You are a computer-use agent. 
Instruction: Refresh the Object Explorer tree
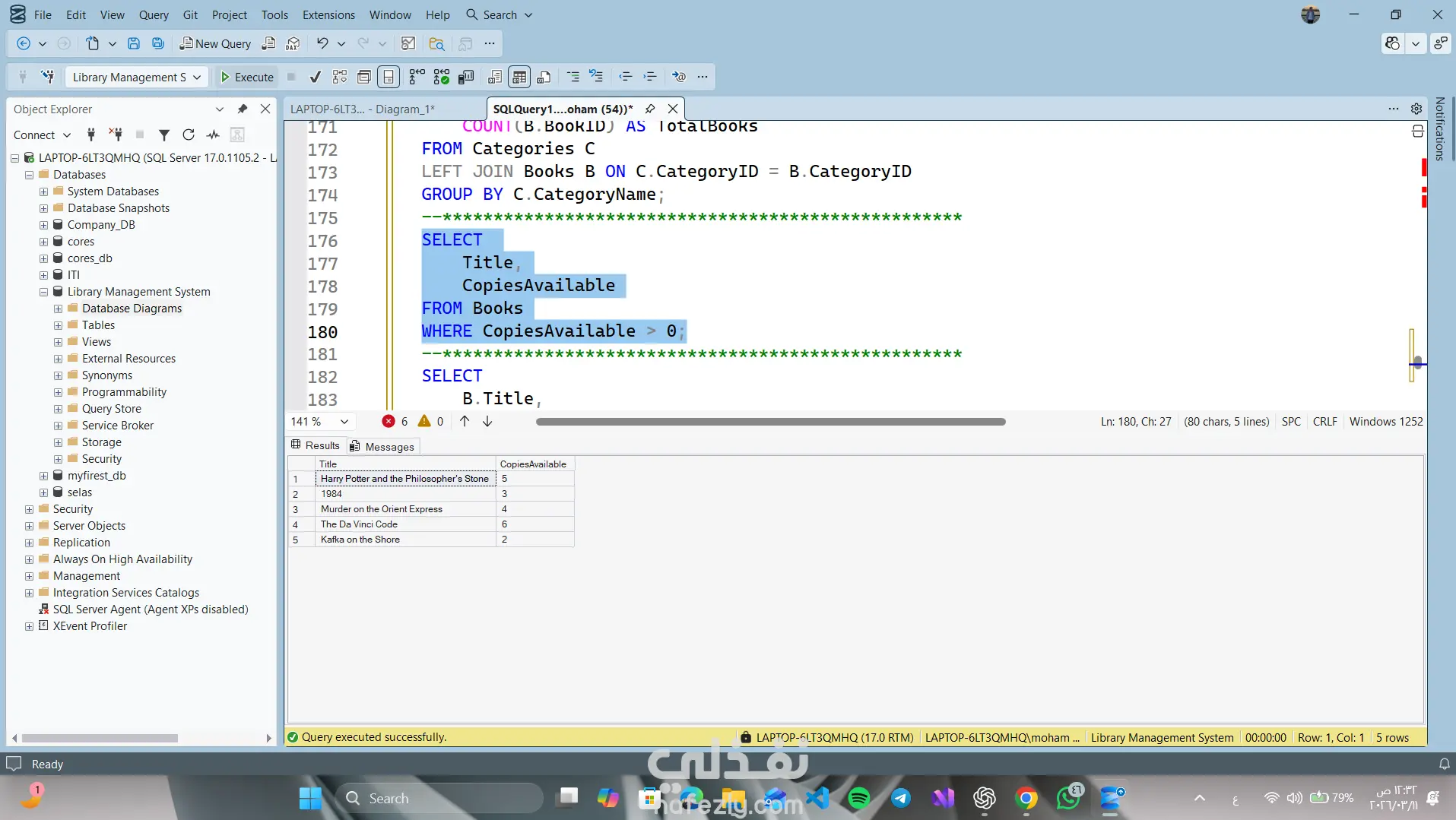[189, 135]
